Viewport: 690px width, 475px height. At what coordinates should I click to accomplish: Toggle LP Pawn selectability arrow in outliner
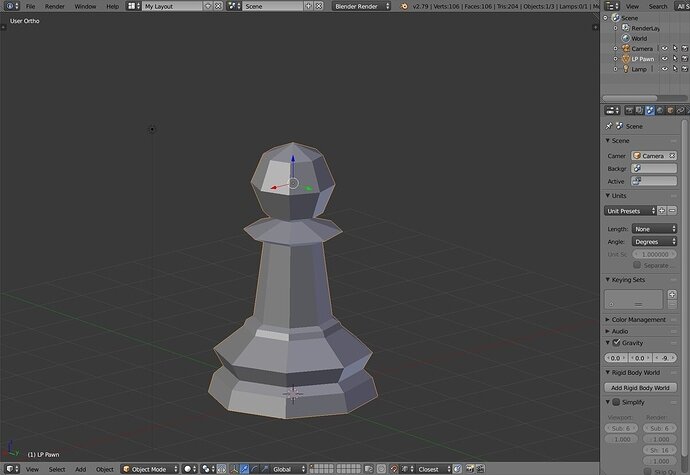(x=675, y=59)
